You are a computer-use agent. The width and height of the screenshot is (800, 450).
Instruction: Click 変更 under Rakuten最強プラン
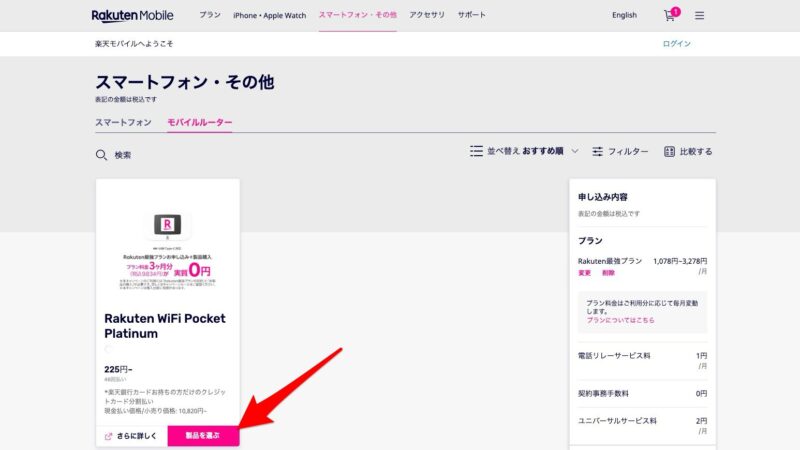[584, 273]
